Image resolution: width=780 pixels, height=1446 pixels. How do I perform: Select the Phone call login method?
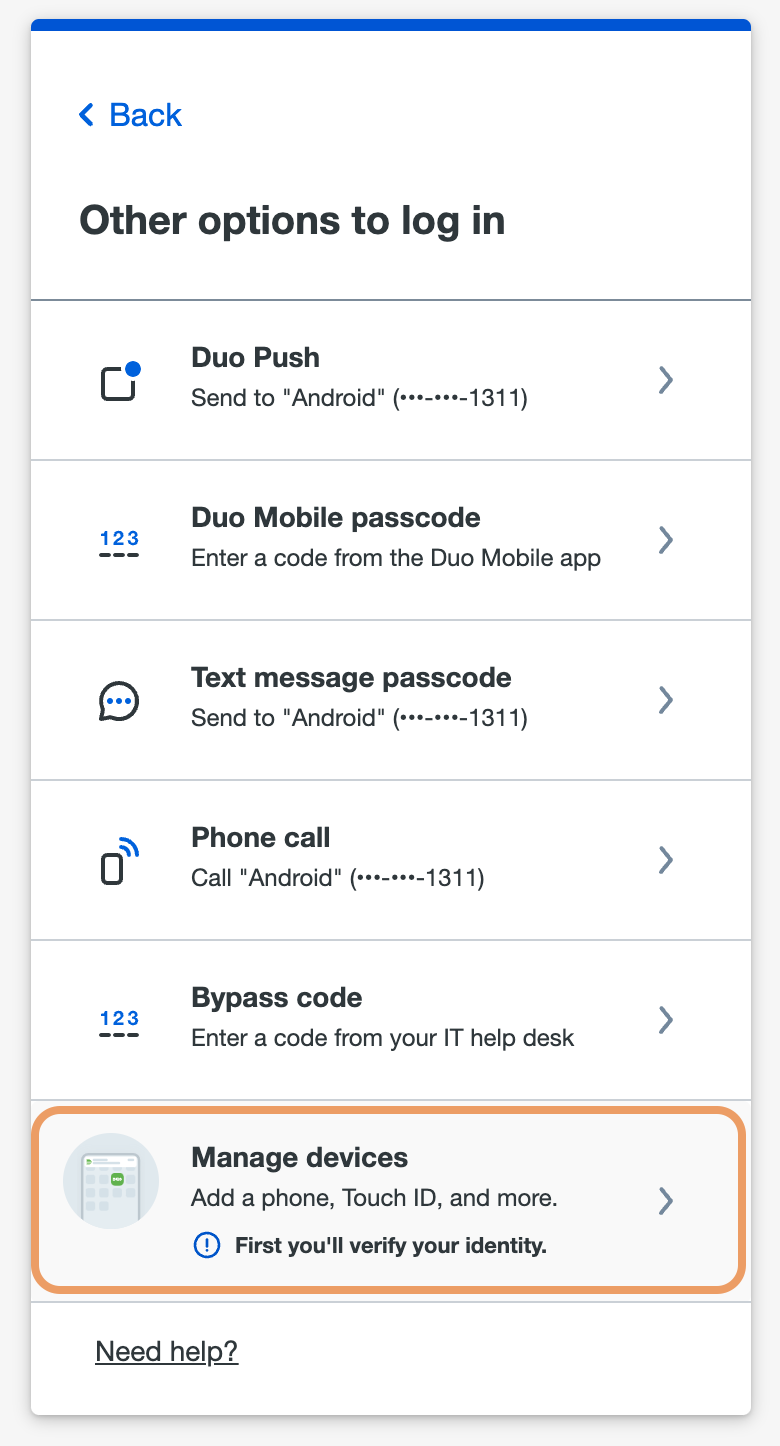click(x=390, y=858)
